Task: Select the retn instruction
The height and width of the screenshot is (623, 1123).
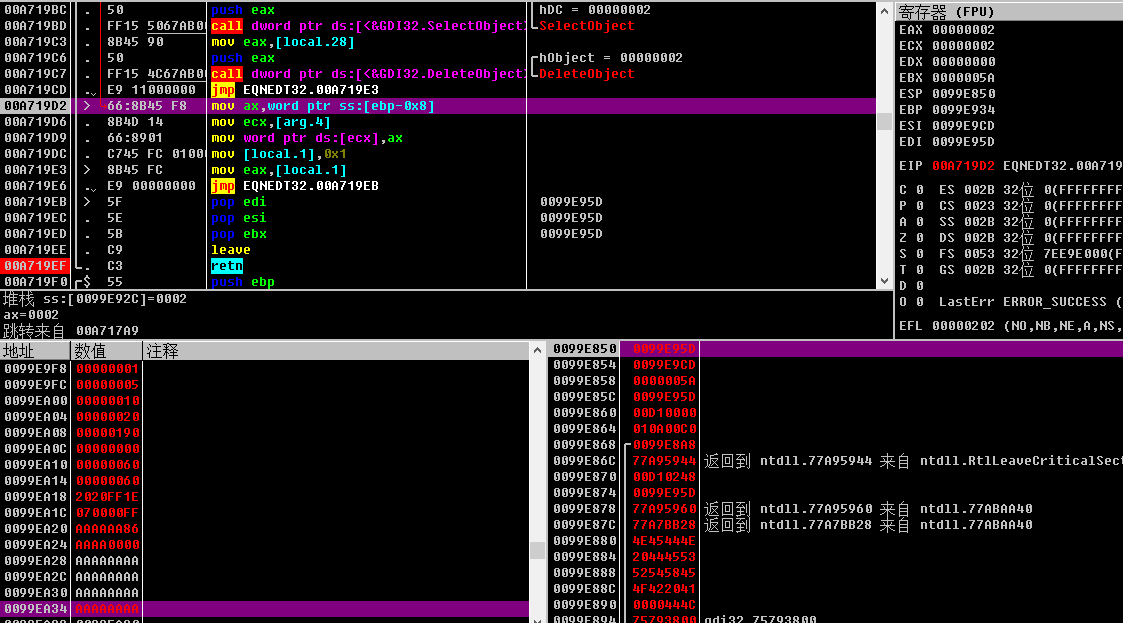Action: tap(227, 266)
